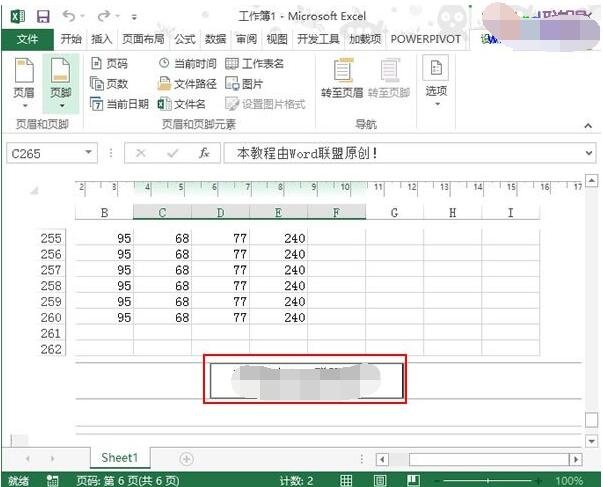603x487 pixels.
Task: Click sheet navigation previous arrow
Action: (x=28, y=459)
